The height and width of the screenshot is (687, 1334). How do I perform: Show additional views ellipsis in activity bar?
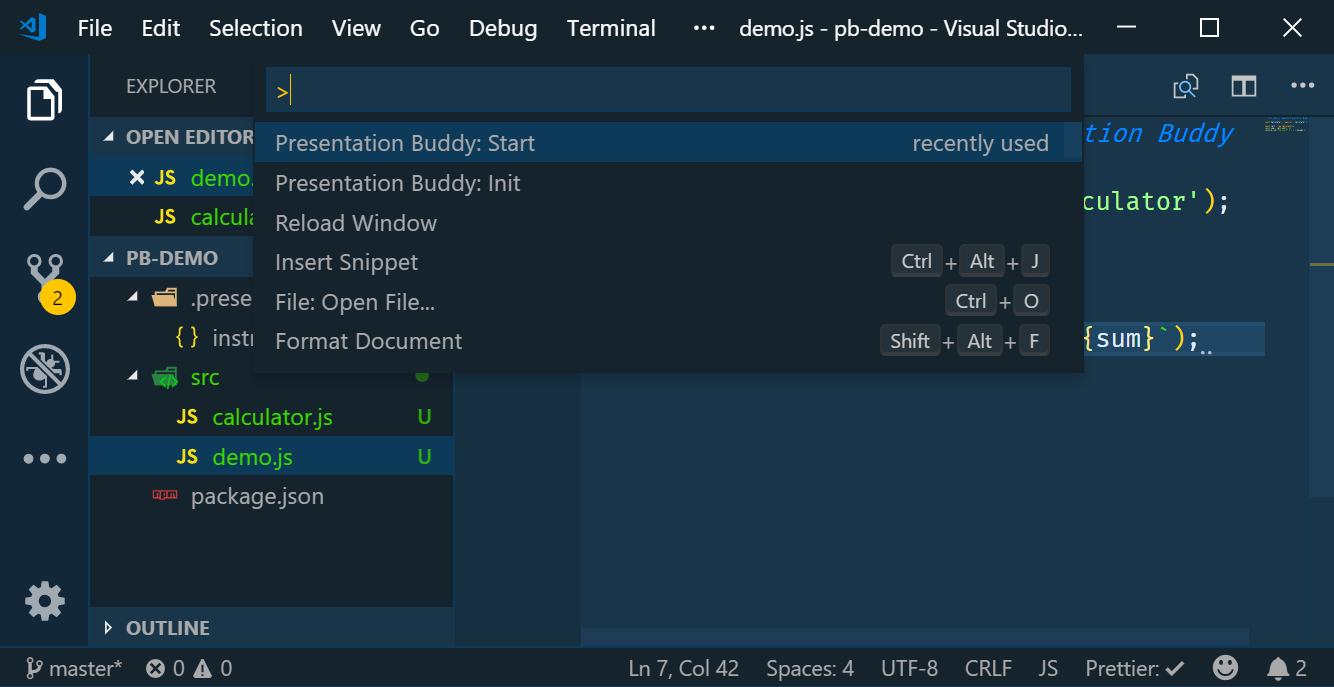tap(44, 458)
